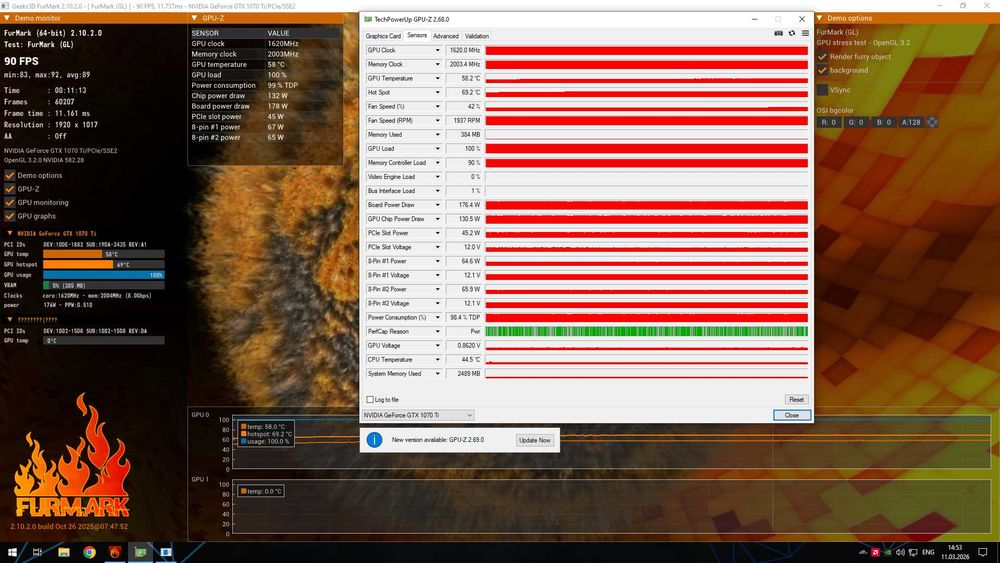
Task: Switch to GPU-Z green taskbar icon
Action: click(140, 552)
